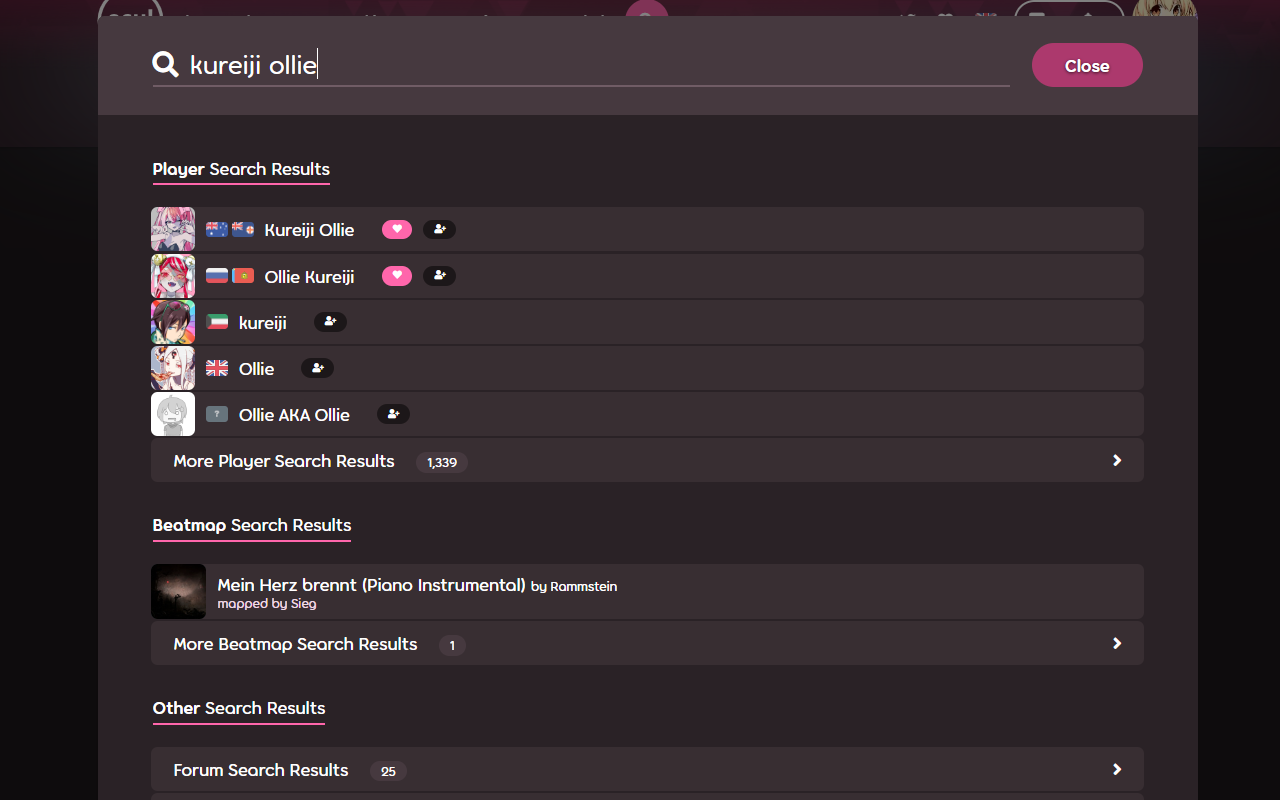This screenshot has height=800, width=1280.
Task: Open Australian flag icon beside Kureiji Ollie
Action: (217, 229)
